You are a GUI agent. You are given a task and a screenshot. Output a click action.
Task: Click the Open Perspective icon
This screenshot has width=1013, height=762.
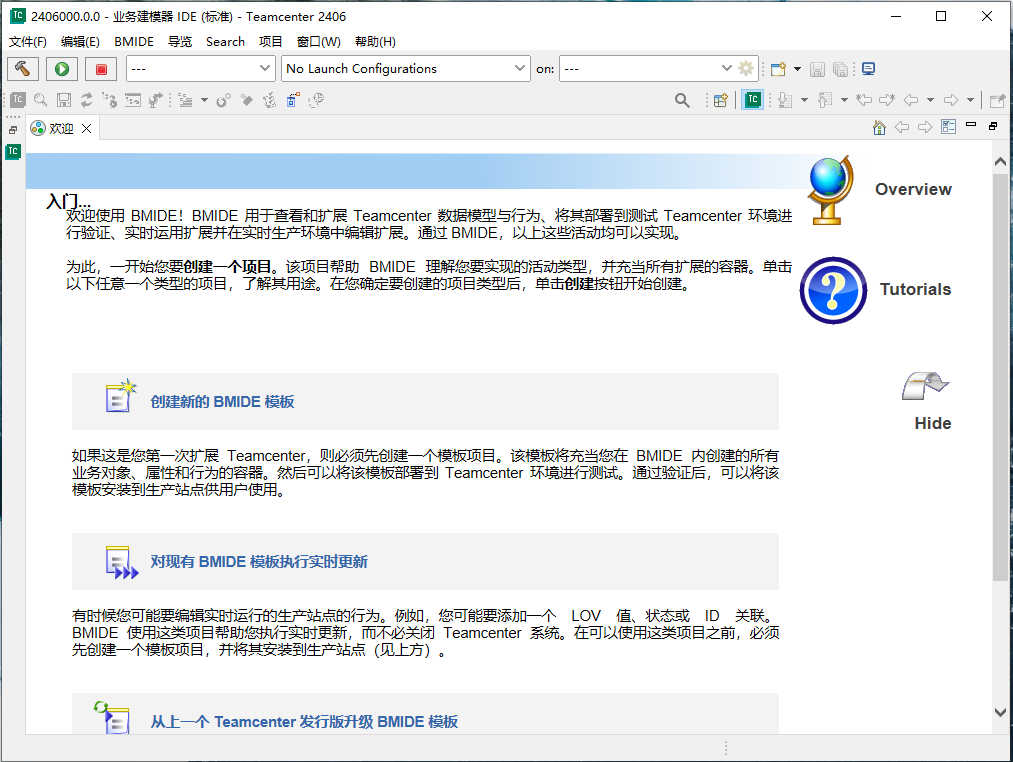pos(720,100)
